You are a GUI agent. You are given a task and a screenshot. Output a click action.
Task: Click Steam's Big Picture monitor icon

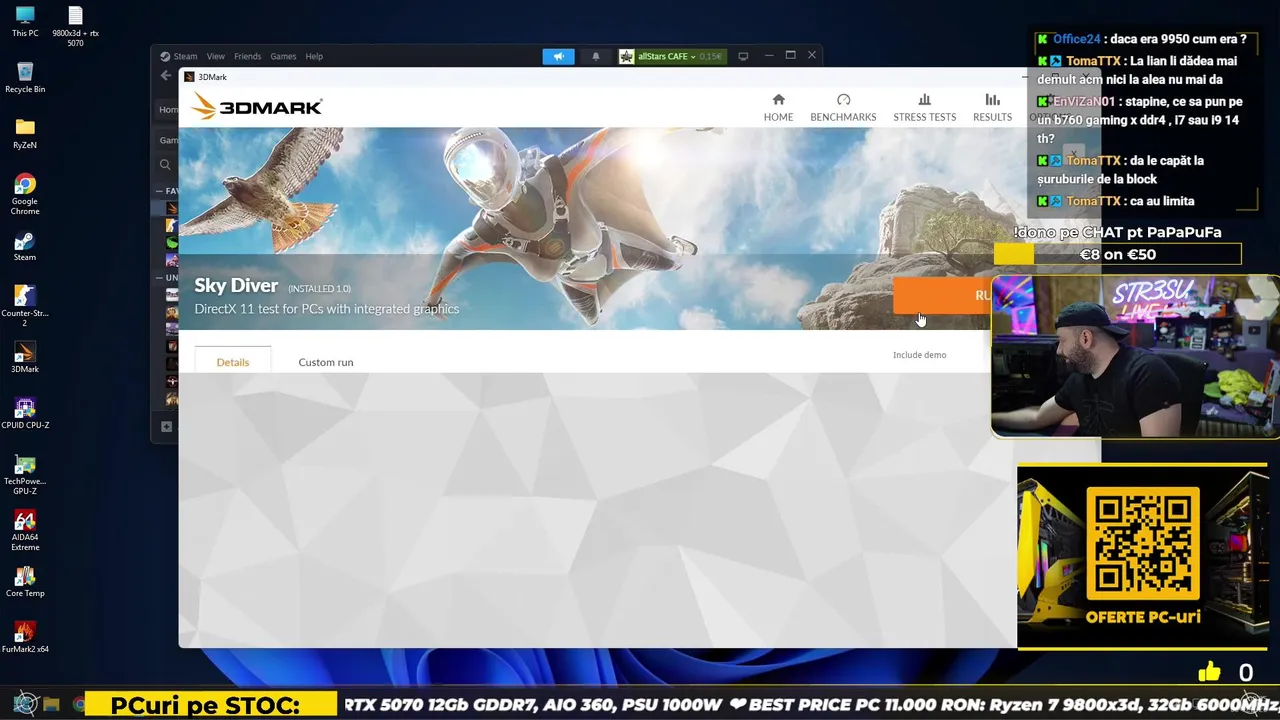click(x=743, y=56)
